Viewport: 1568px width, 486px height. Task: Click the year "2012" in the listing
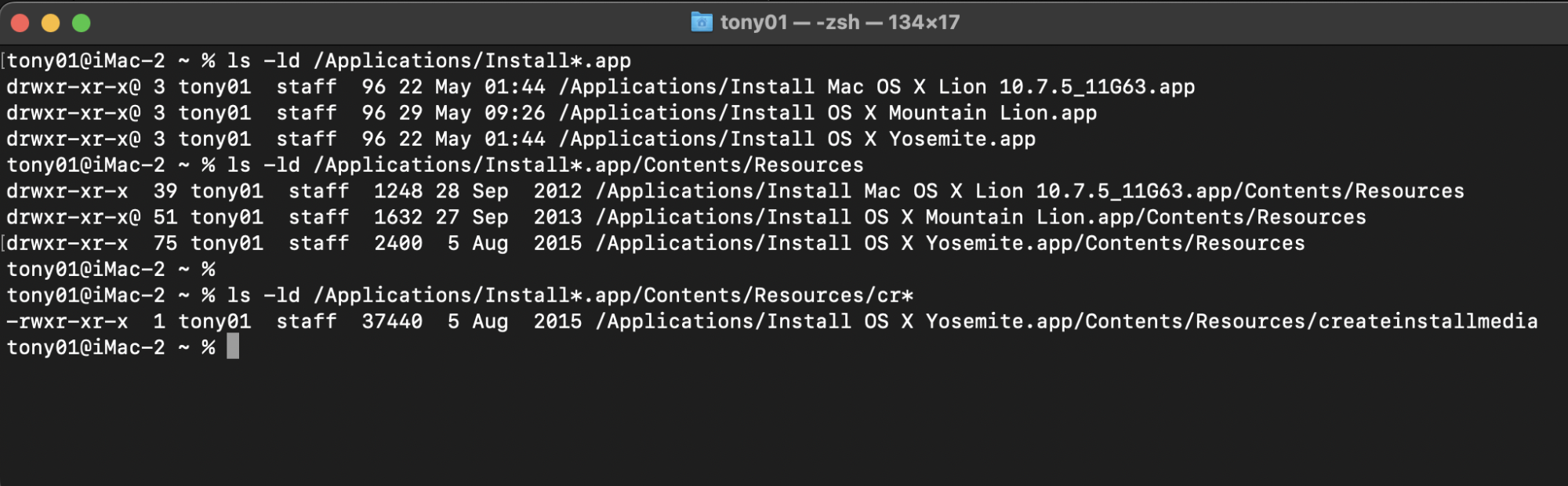click(557, 191)
